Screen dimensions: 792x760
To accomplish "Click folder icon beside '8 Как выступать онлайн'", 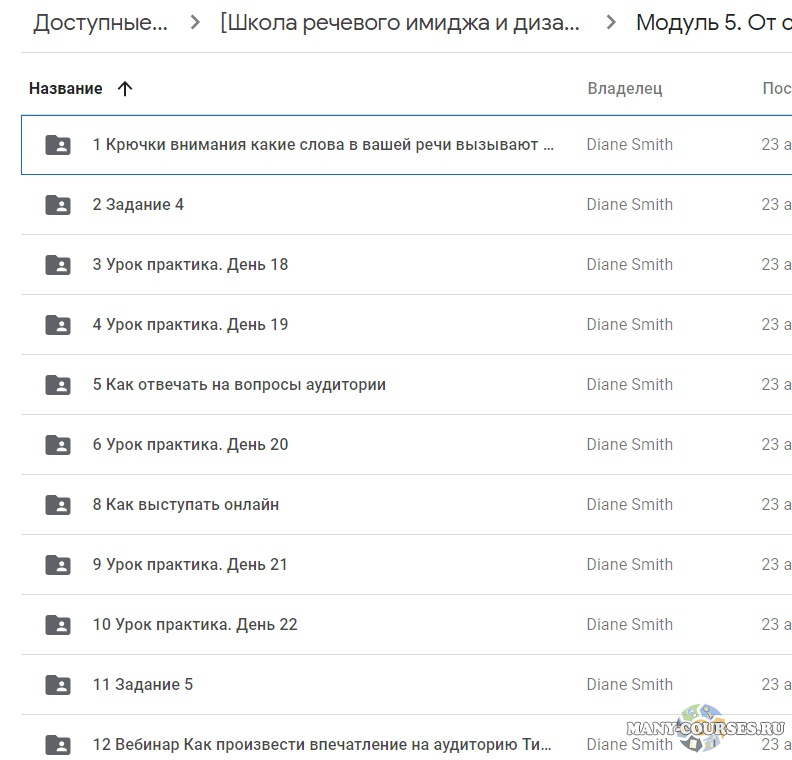I will point(58,505).
